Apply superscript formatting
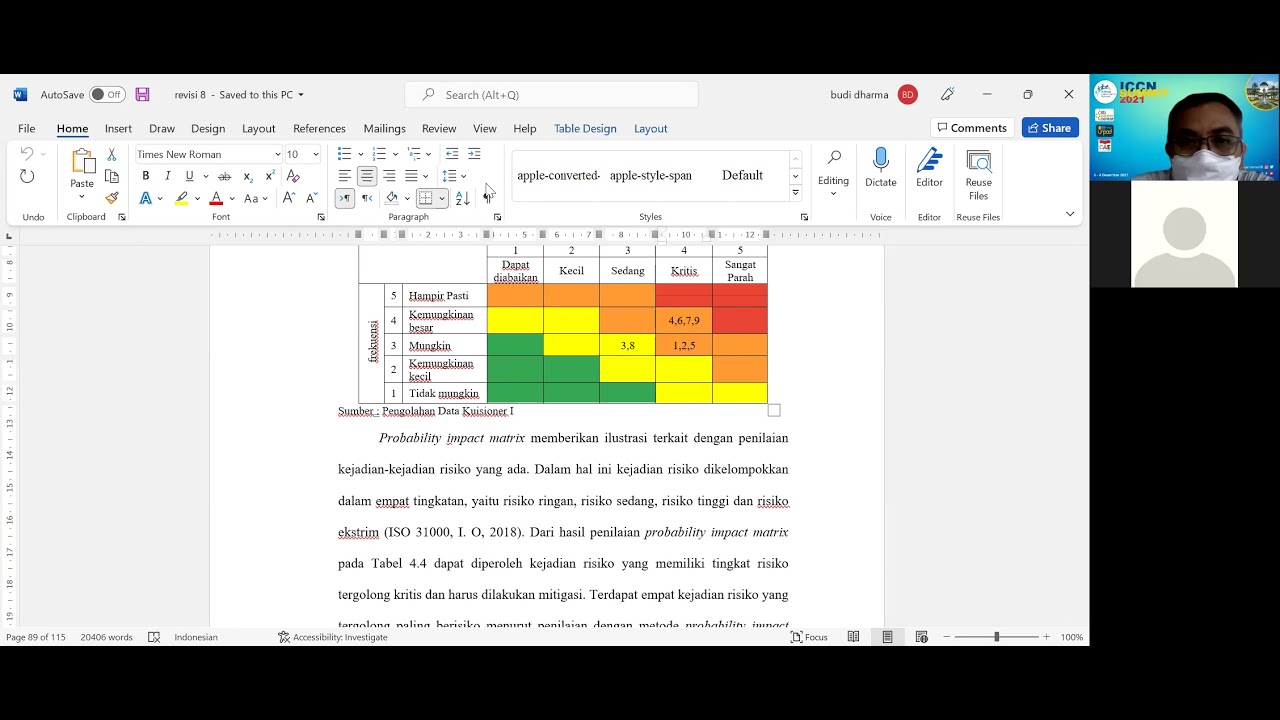The width and height of the screenshot is (1280, 720). click(x=270, y=176)
